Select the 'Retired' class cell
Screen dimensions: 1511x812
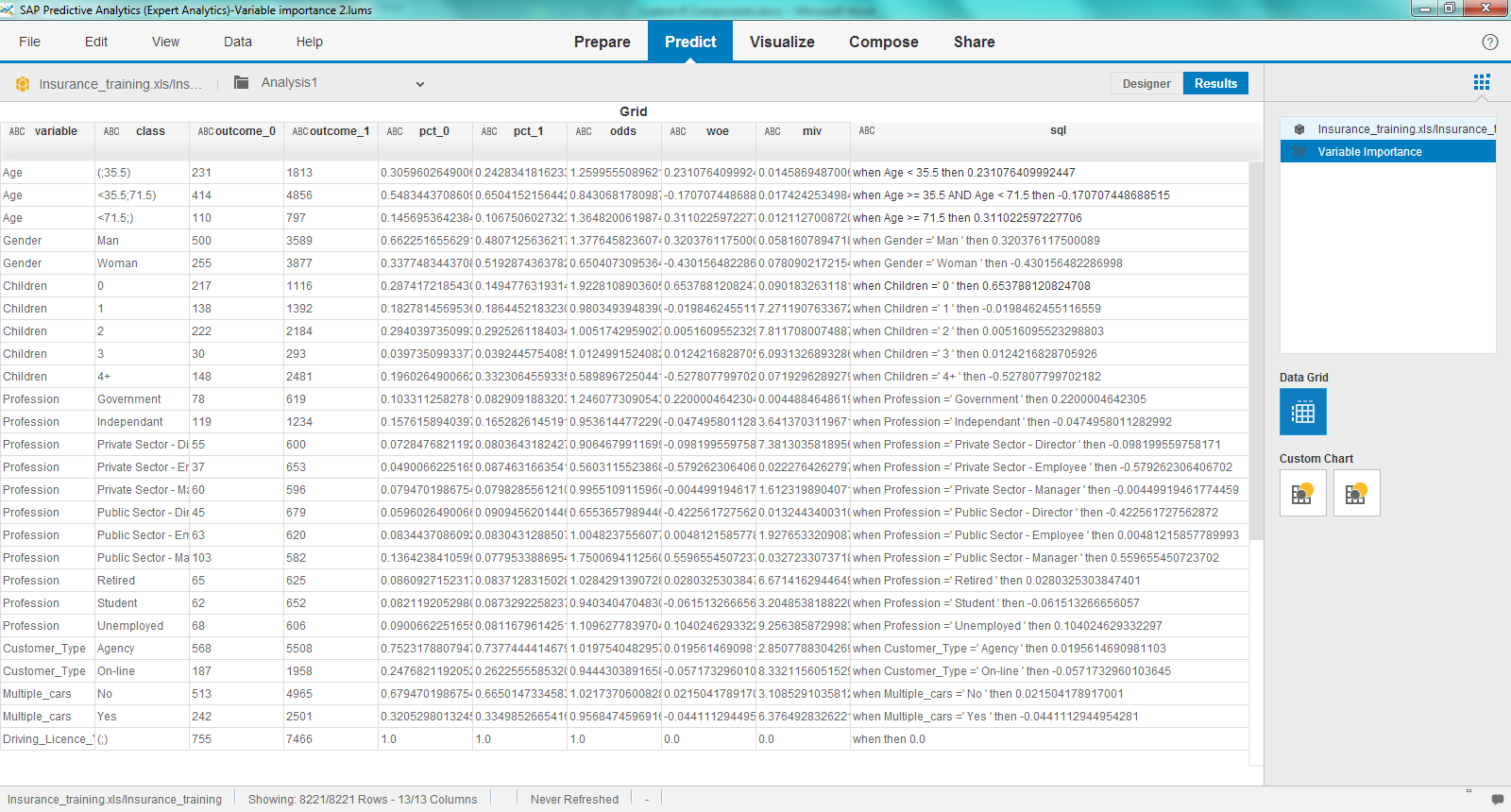pos(142,581)
